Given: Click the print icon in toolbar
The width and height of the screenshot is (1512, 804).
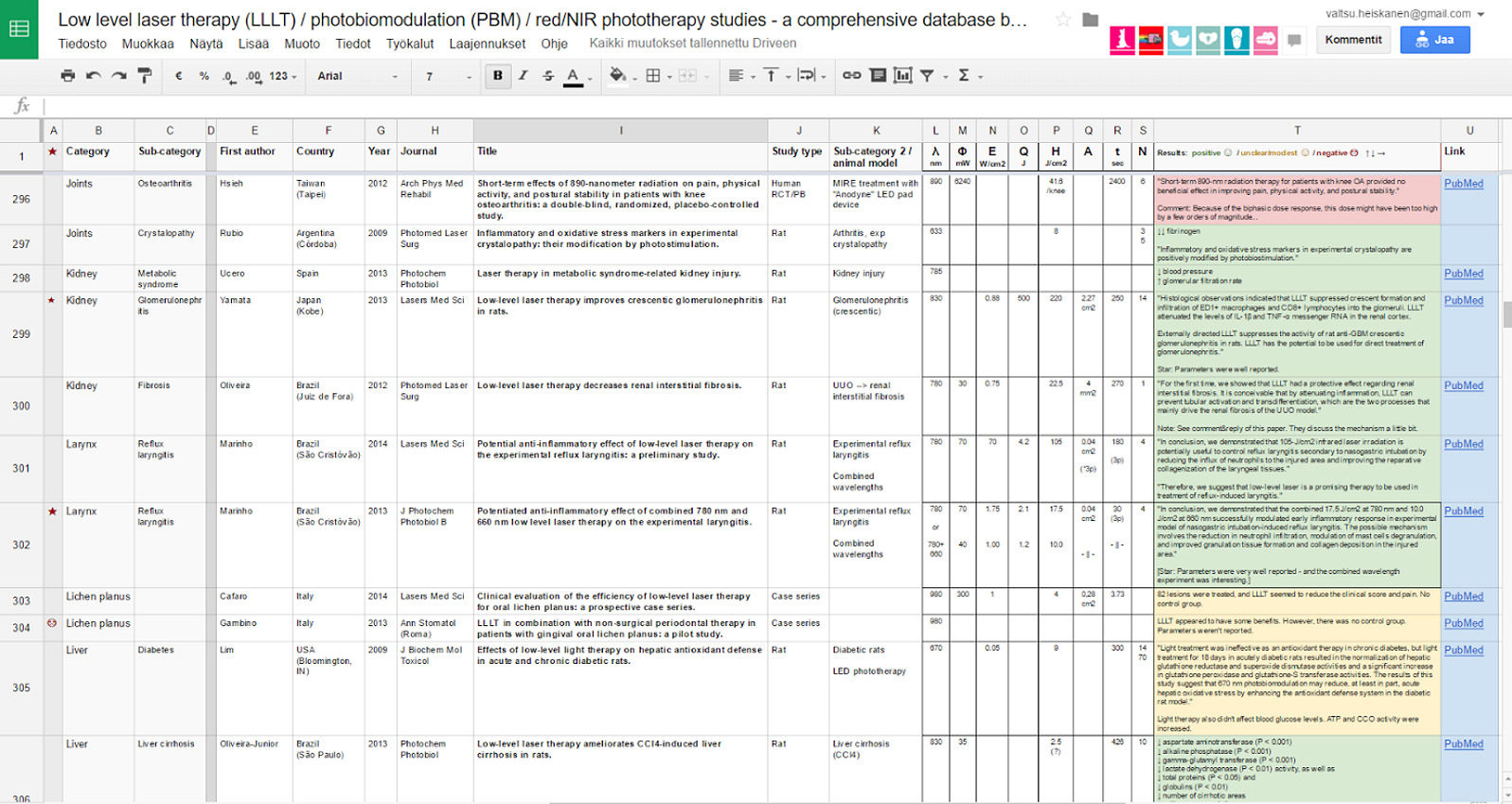Looking at the screenshot, I should click(67, 76).
